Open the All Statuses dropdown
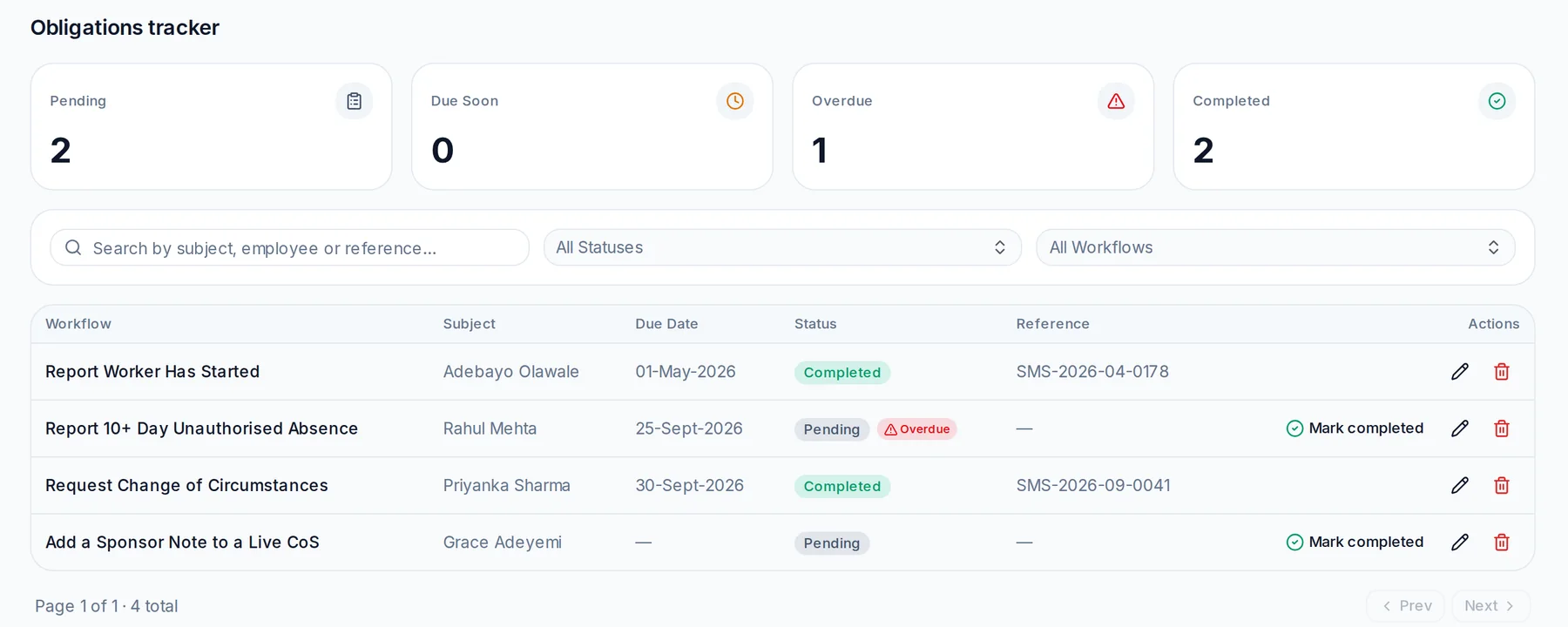 (x=782, y=247)
